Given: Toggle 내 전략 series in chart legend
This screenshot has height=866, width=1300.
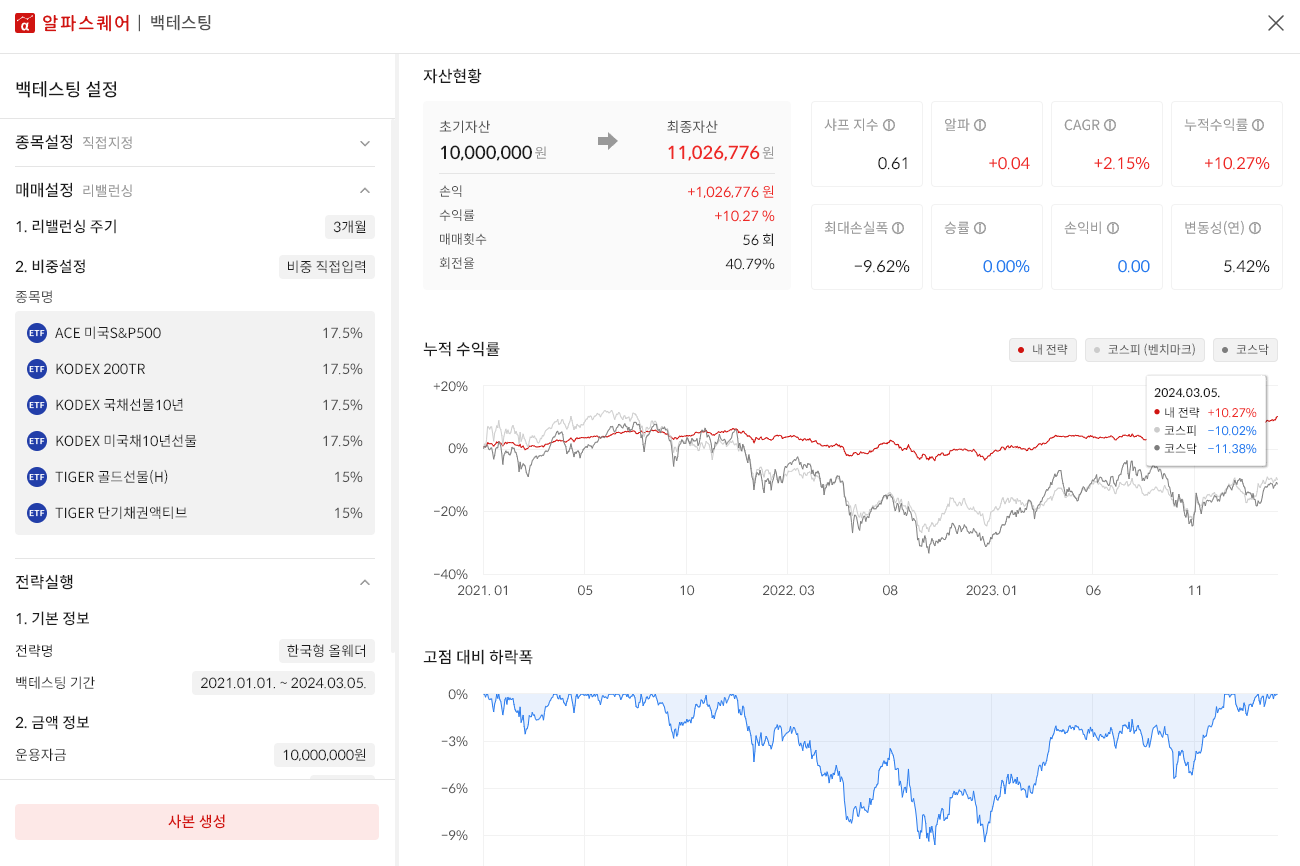Looking at the screenshot, I should point(1043,350).
